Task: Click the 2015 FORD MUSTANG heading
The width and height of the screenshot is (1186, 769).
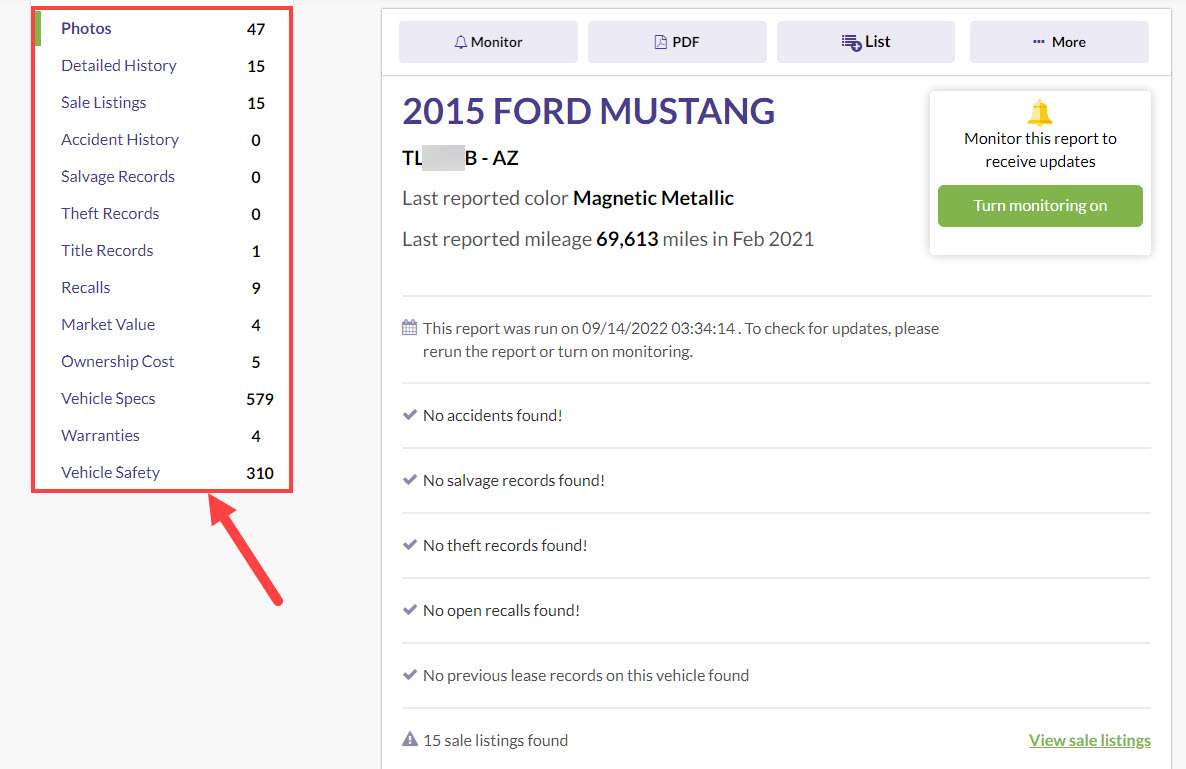Action: pos(588,111)
